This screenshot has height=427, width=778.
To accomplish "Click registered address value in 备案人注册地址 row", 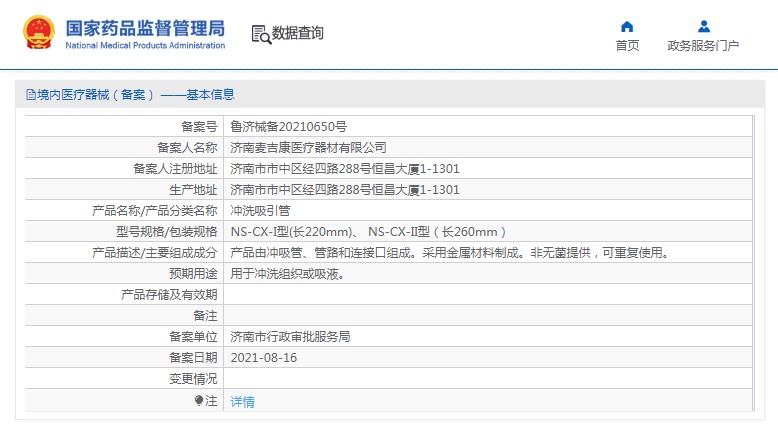I will point(345,169).
